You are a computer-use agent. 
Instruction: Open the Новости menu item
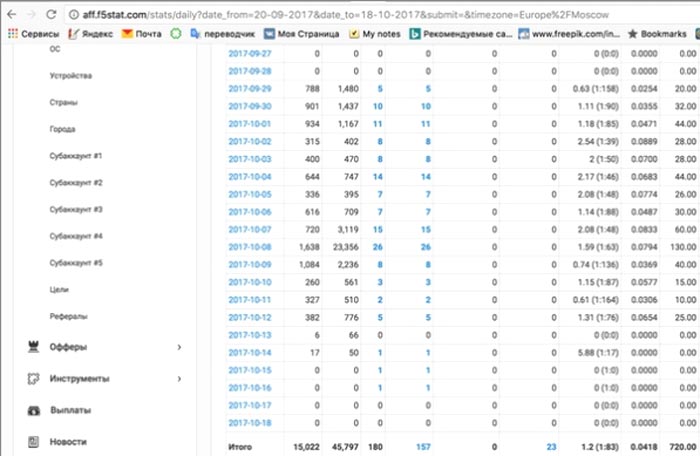68,442
